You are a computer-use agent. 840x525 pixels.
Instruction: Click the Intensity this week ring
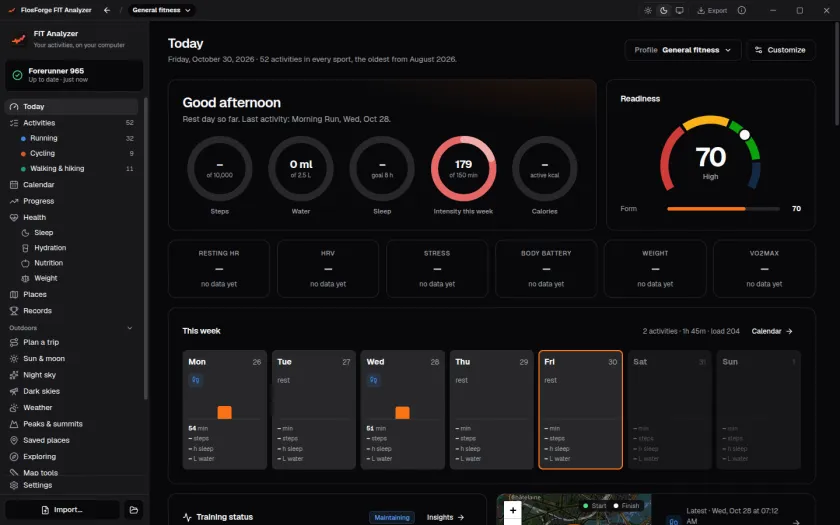click(x=463, y=168)
